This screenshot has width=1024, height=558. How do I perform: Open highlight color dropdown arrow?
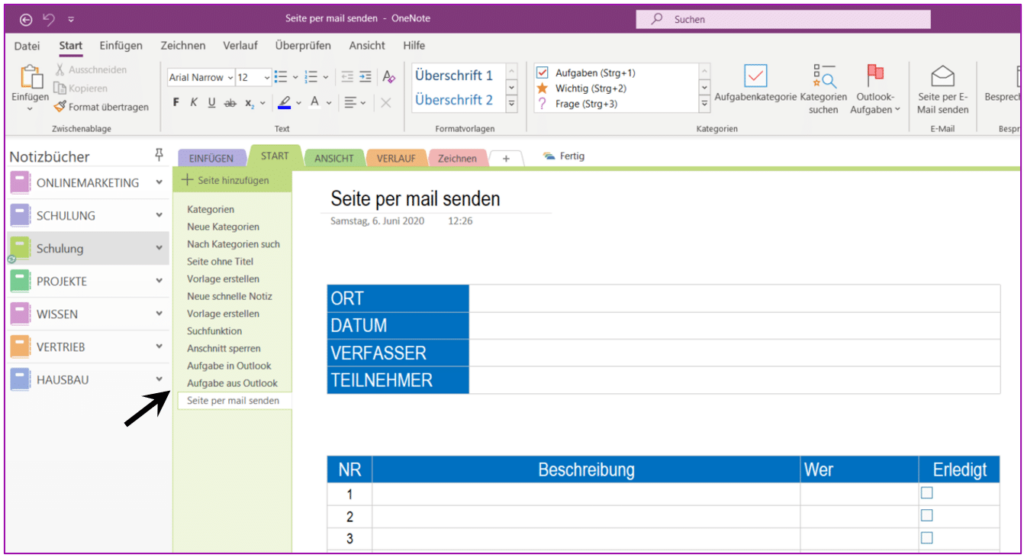click(x=298, y=103)
